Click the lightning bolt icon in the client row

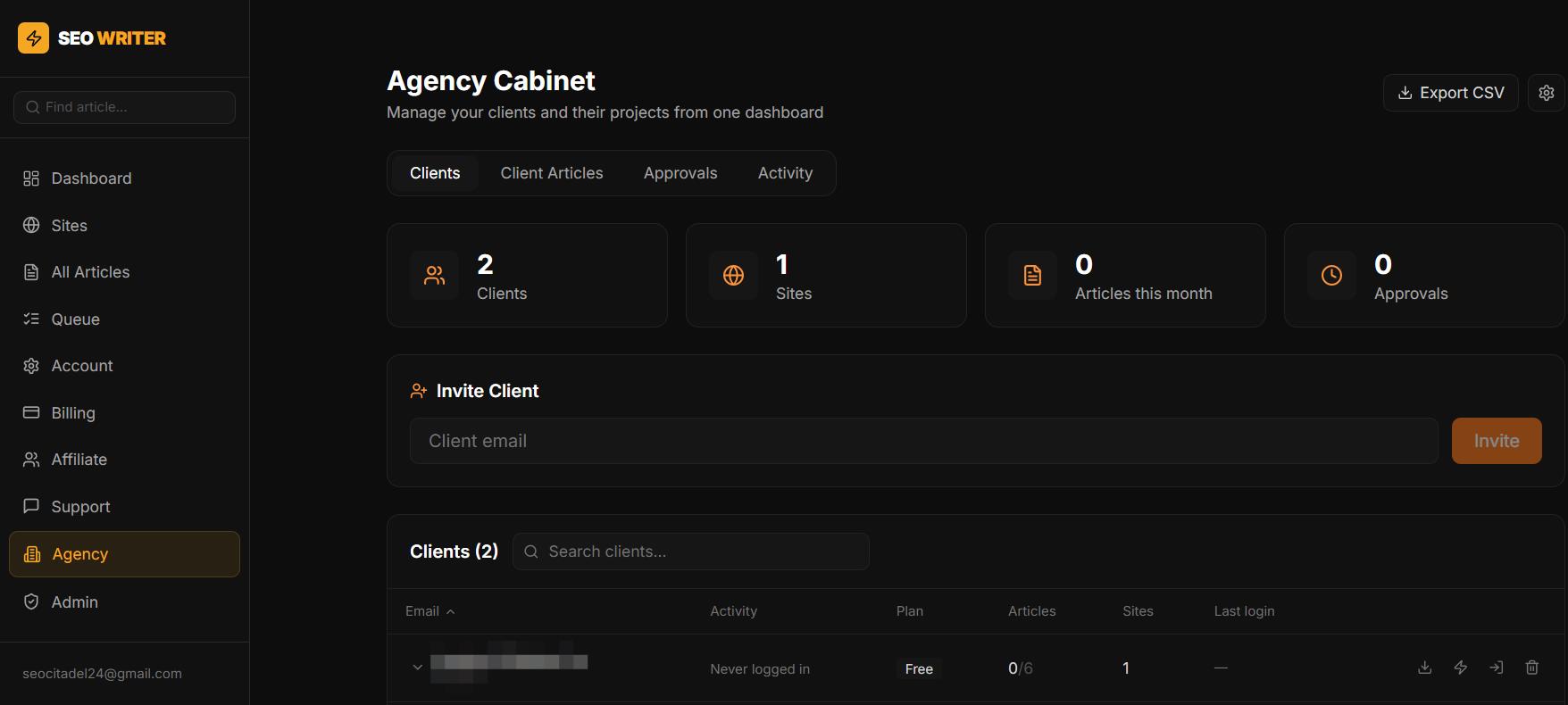[x=1461, y=668]
